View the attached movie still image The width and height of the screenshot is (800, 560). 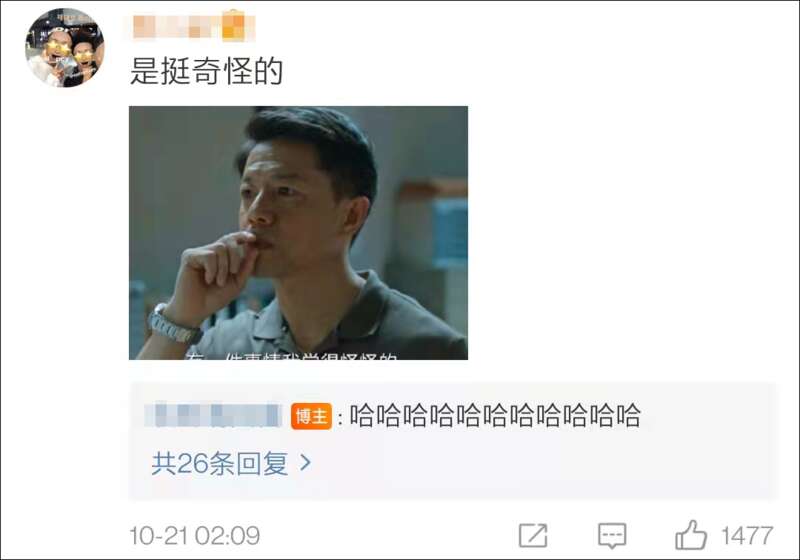click(x=298, y=233)
